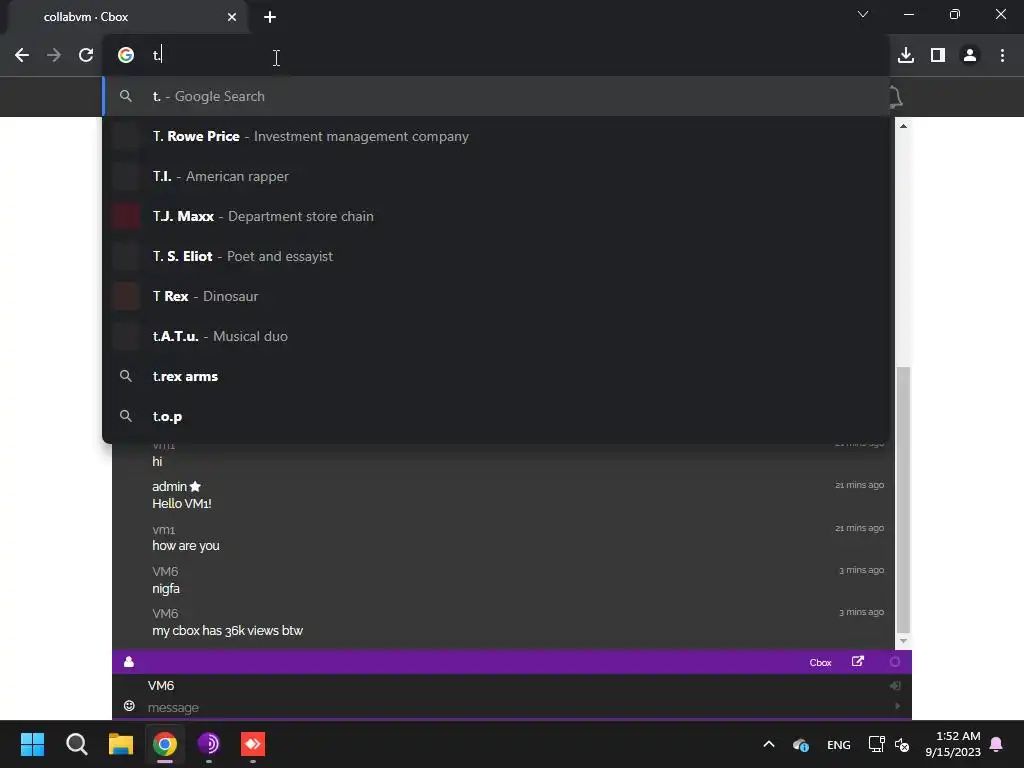This screenshot has width=1024, height=768.
Task: Click the notification bell behind the dropdown
Action: pos(896,97)
